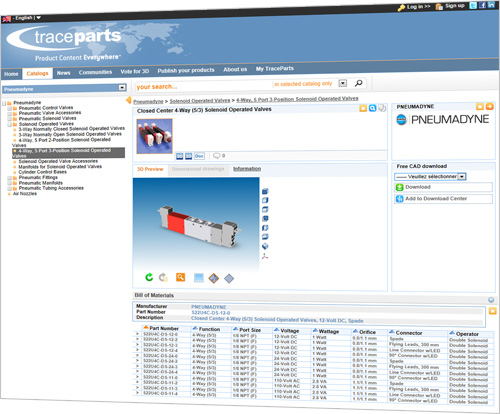
Task: Click the green rotate refresh icon in 3D viewer
Action: (149, 277)
